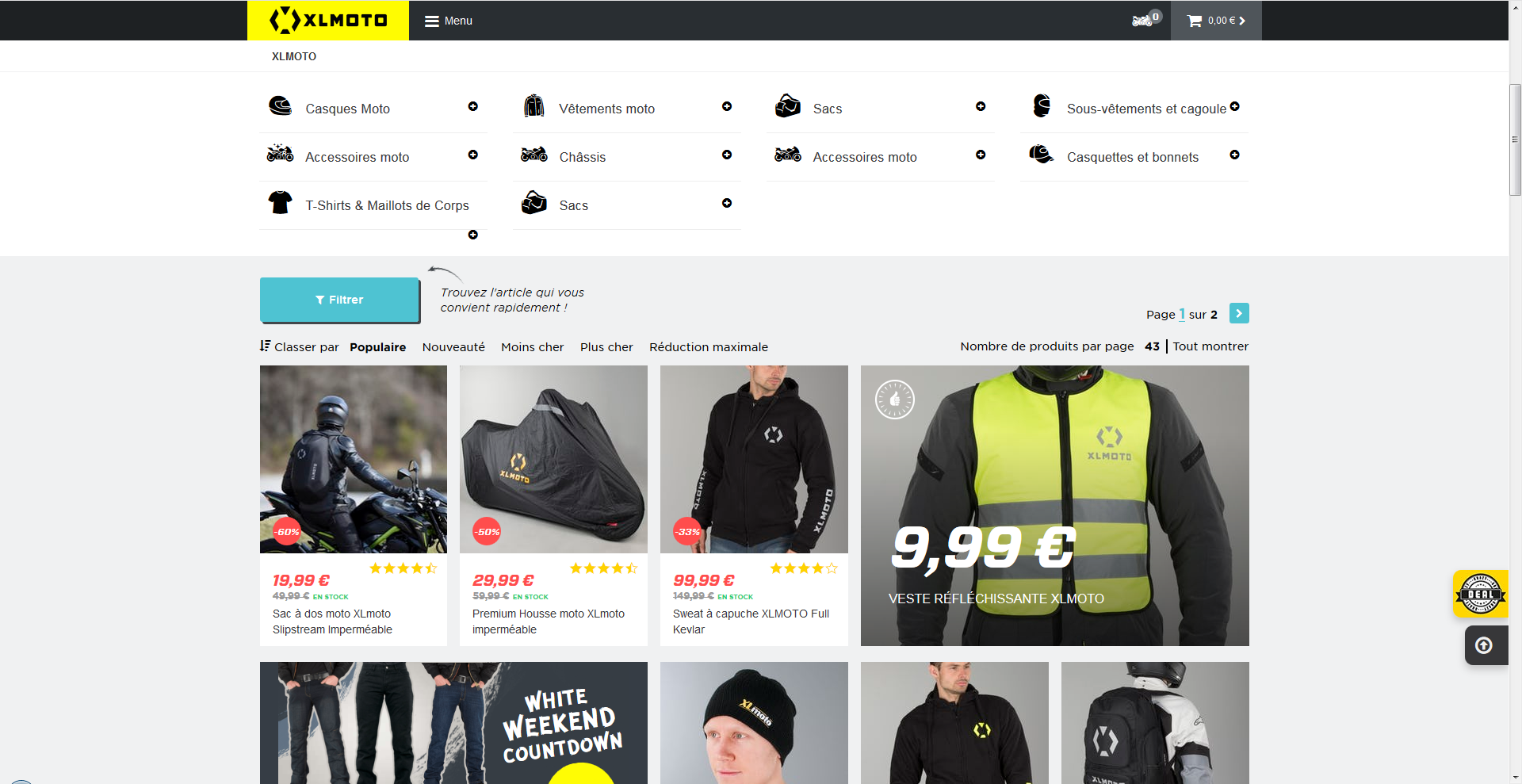Viewport: 1522px width, 784px height.
Task: Click the balaclava icon for Sous-vêtements et cagoule
Action: pyautogui.click(x=1042, y=106)
